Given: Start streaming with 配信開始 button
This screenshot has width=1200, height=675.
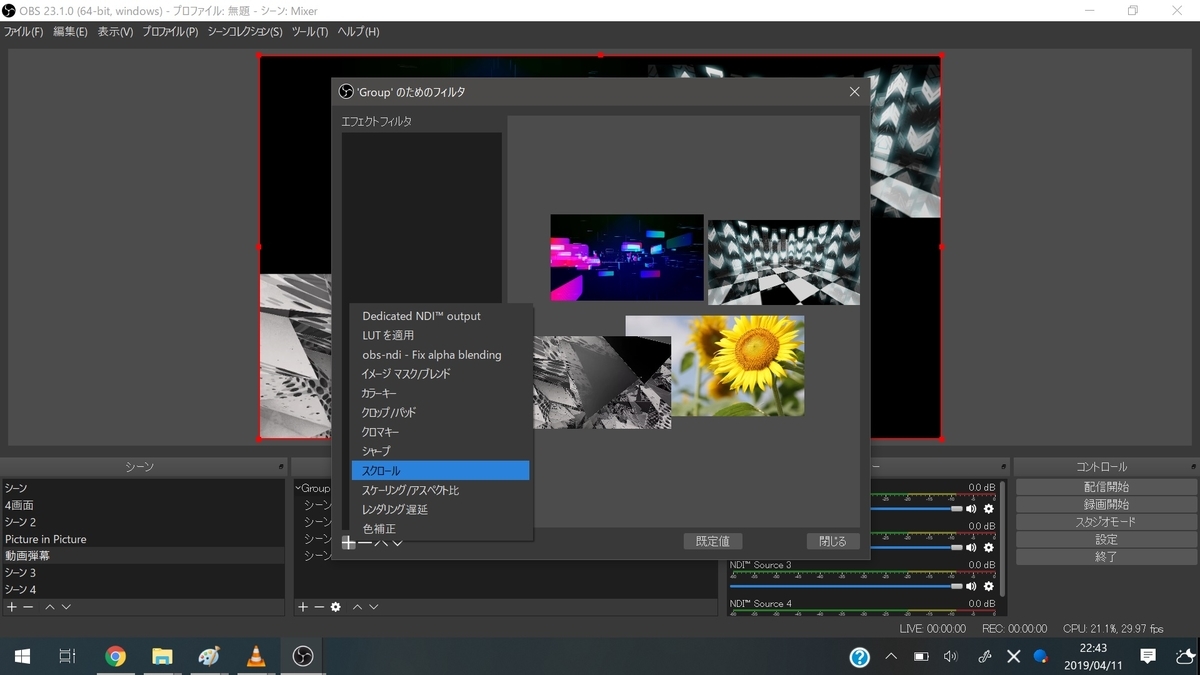Looking at the screenshot, I should coord(1106,487).
